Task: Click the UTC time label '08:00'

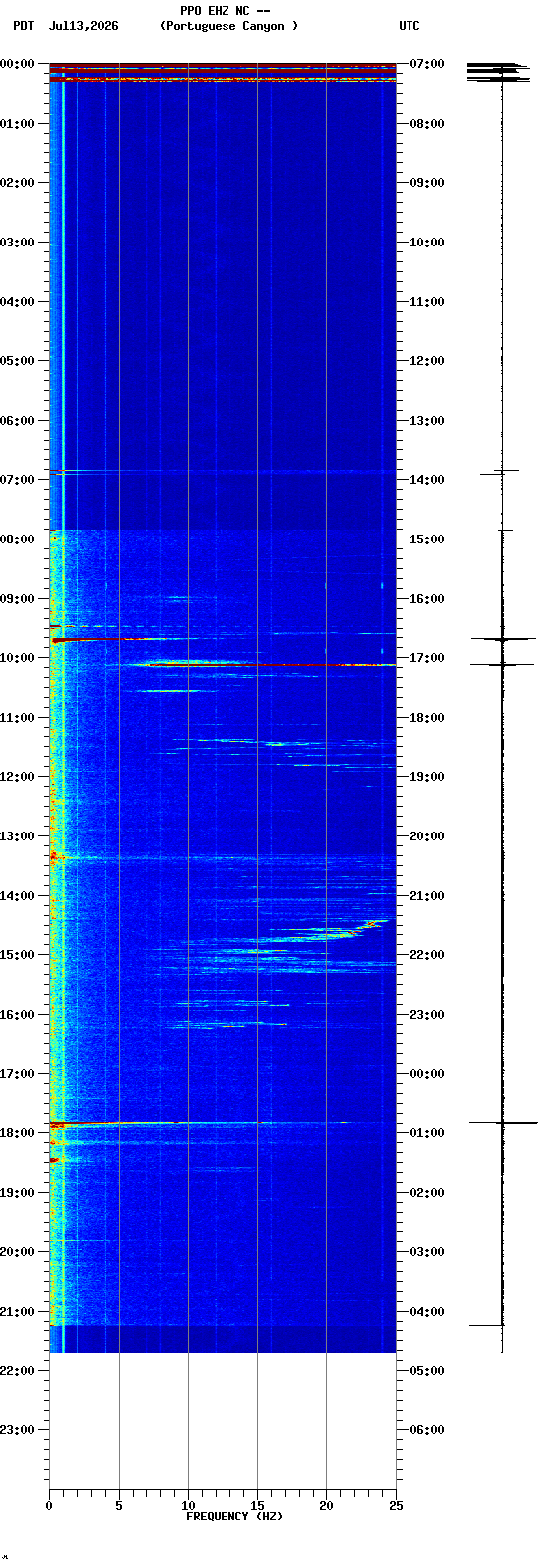Action: coord(427,124)
